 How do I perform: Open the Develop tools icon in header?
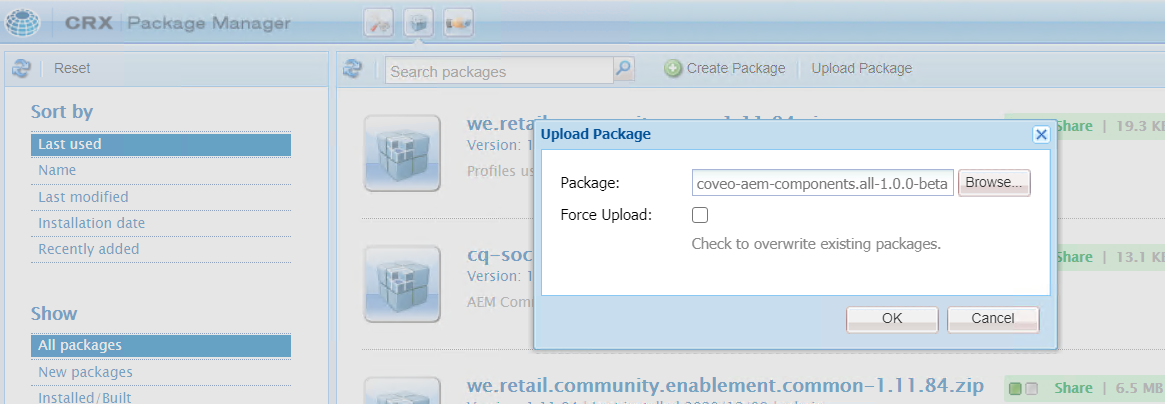point(379,24)
